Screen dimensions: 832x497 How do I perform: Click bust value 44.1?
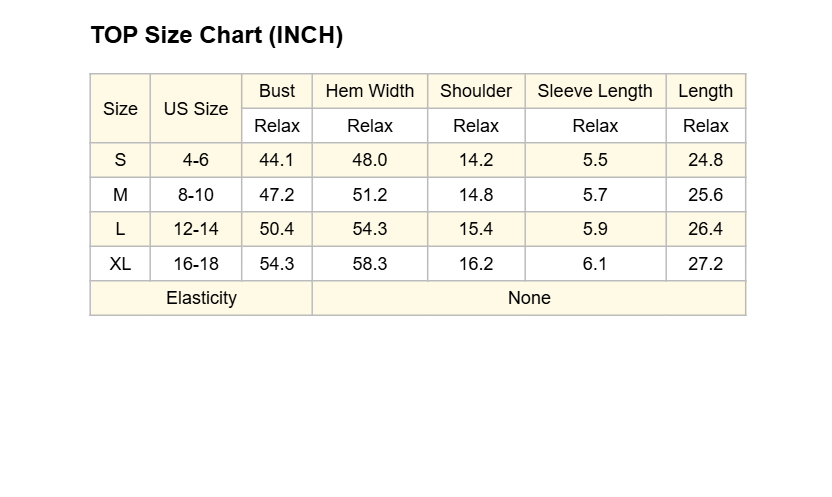(277, 160)
